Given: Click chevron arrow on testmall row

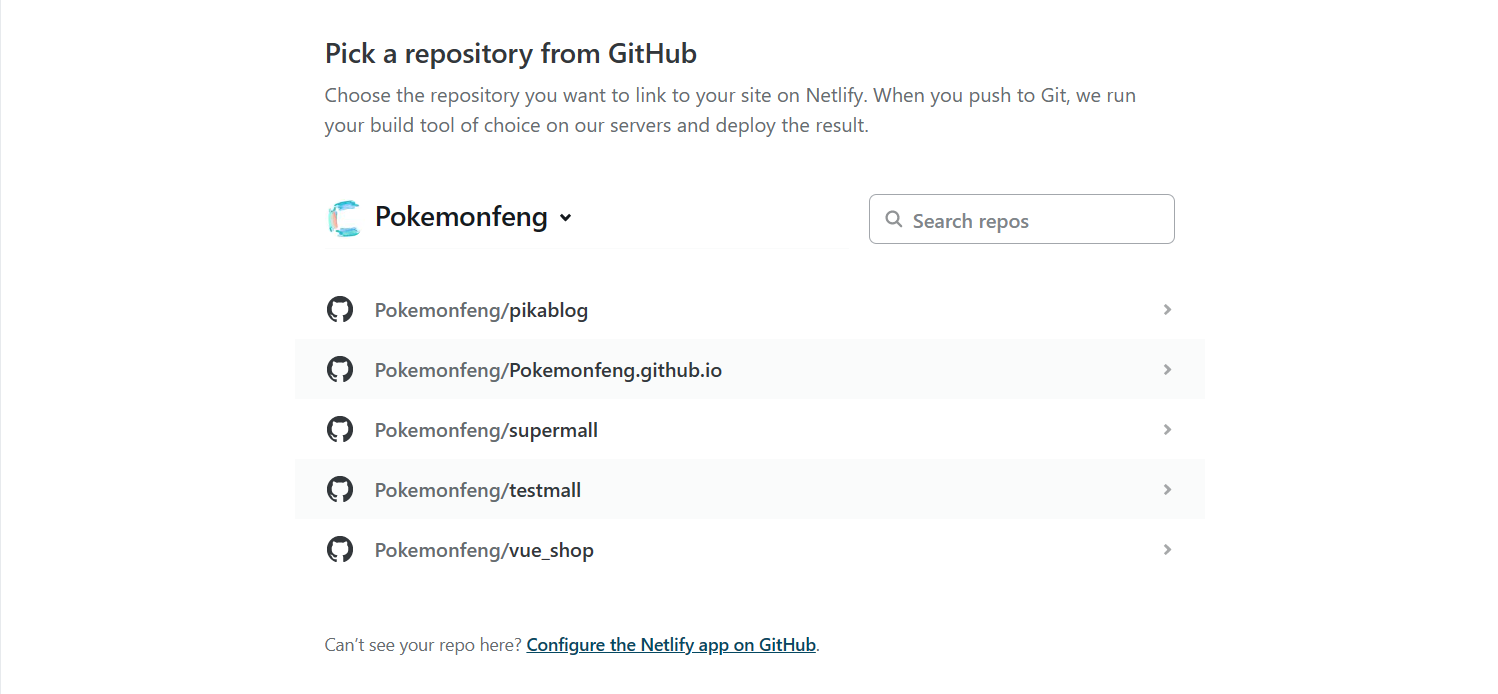Looking at the screenshot, I should click(x=1167, y=489).
